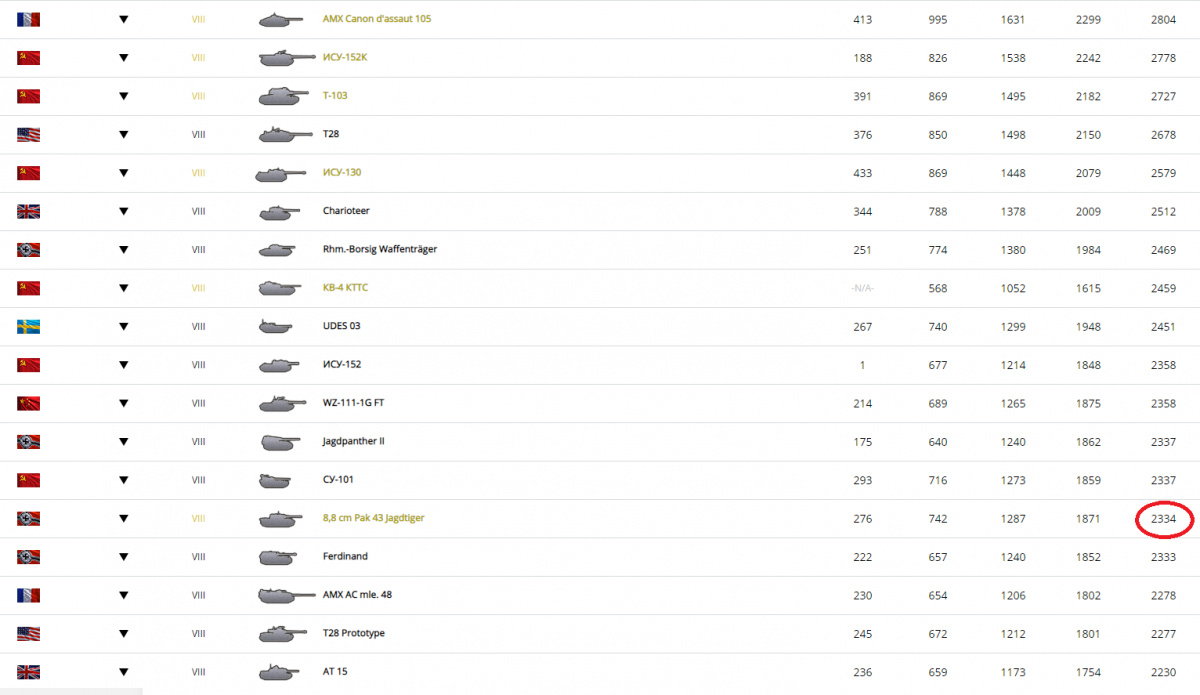The height and width of the screenshot is (695, 1200).
Task: Expand the Rhm.-Borsig Waffenträger row arrow
Action: tap(123, 249)
